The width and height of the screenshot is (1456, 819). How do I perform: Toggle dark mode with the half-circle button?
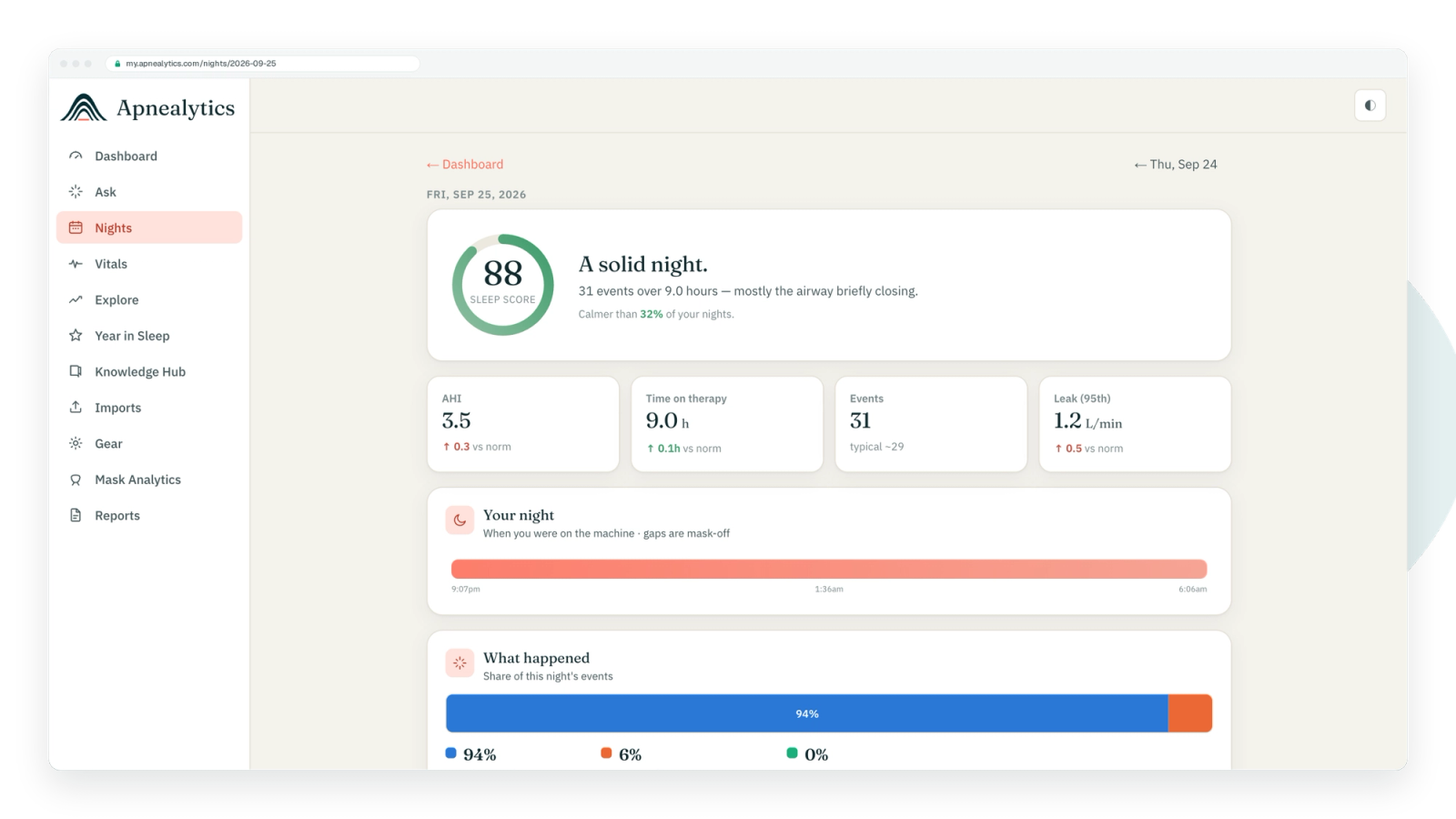tap(1370, 106)
